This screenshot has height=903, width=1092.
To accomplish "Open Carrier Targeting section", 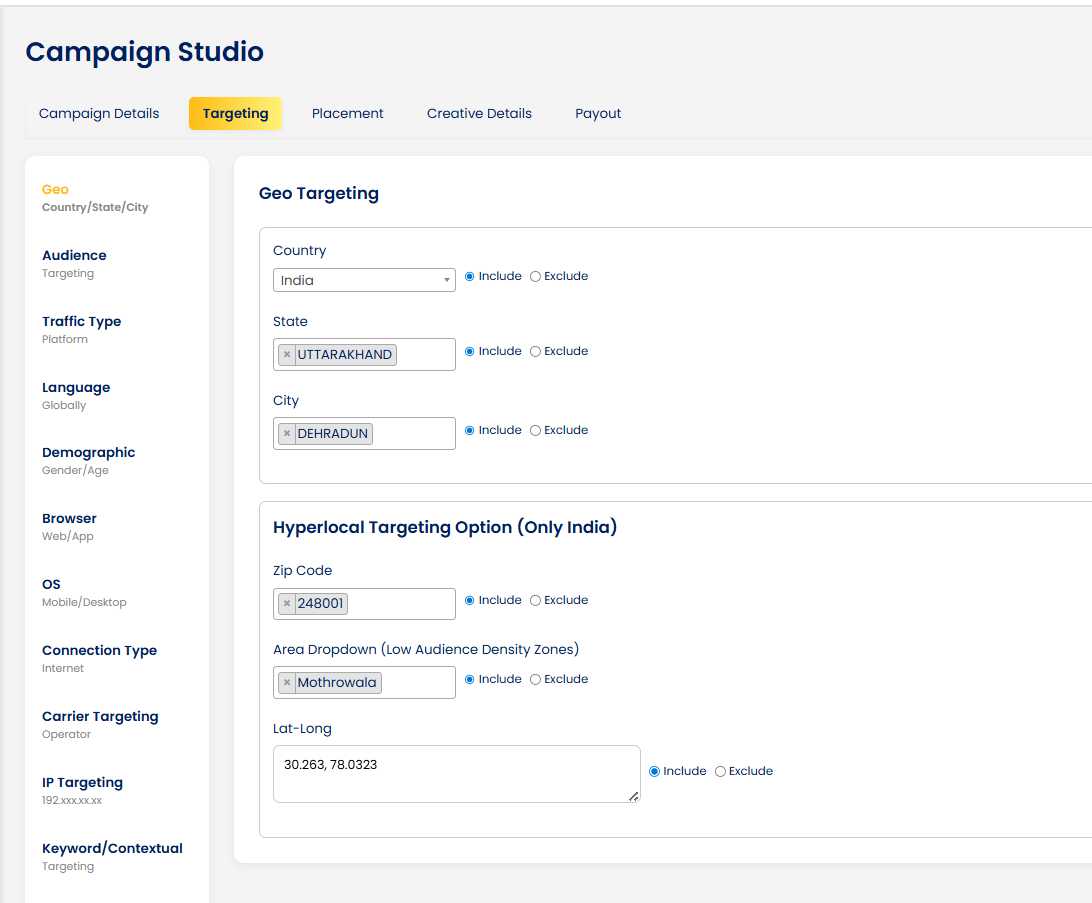I will point(100,725).
